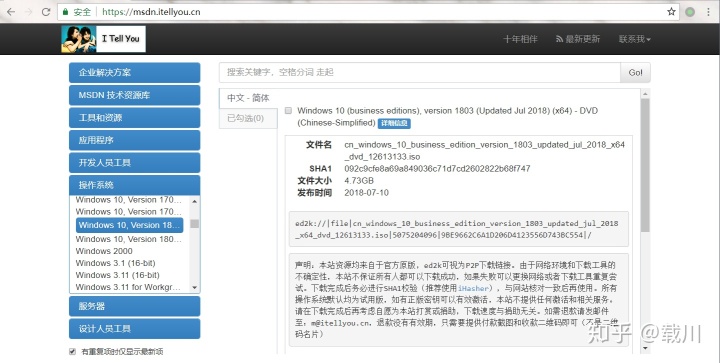
Task: Click the ISO file name text
Action: click(x=484, y=151)
